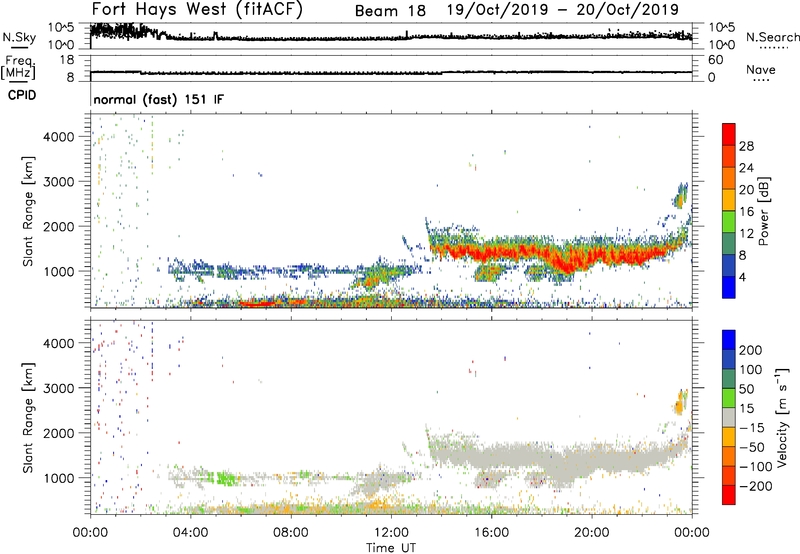Click the "normal (fast) 151 IF" text
Image resolution: width=800 pixels, height=554 pixels.
pyautogui.click(x=159, y=99)
